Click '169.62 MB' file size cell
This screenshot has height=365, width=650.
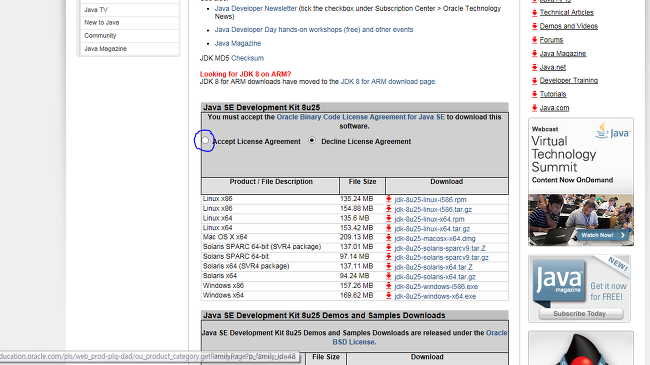357,295
